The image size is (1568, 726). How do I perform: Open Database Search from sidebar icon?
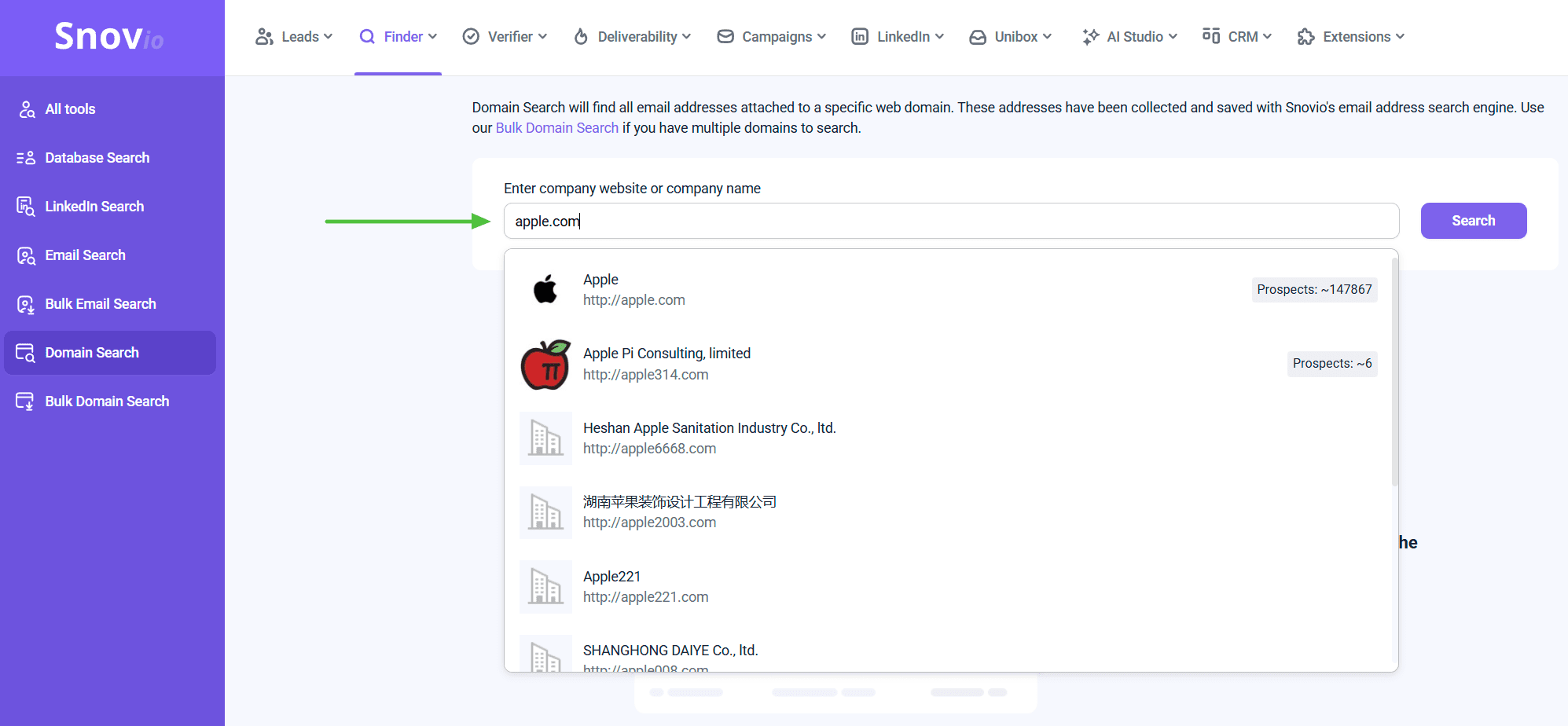(26, 158)
